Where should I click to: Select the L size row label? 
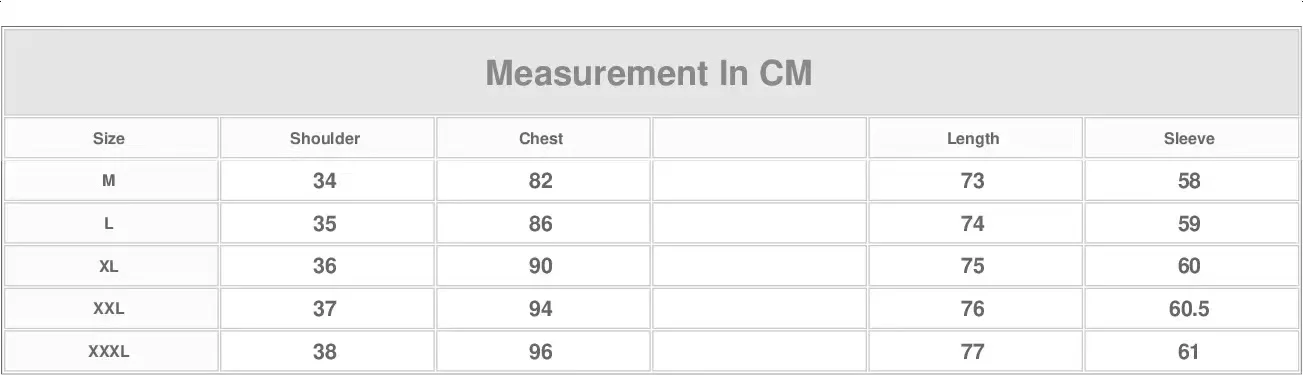(x=109, y=224)
